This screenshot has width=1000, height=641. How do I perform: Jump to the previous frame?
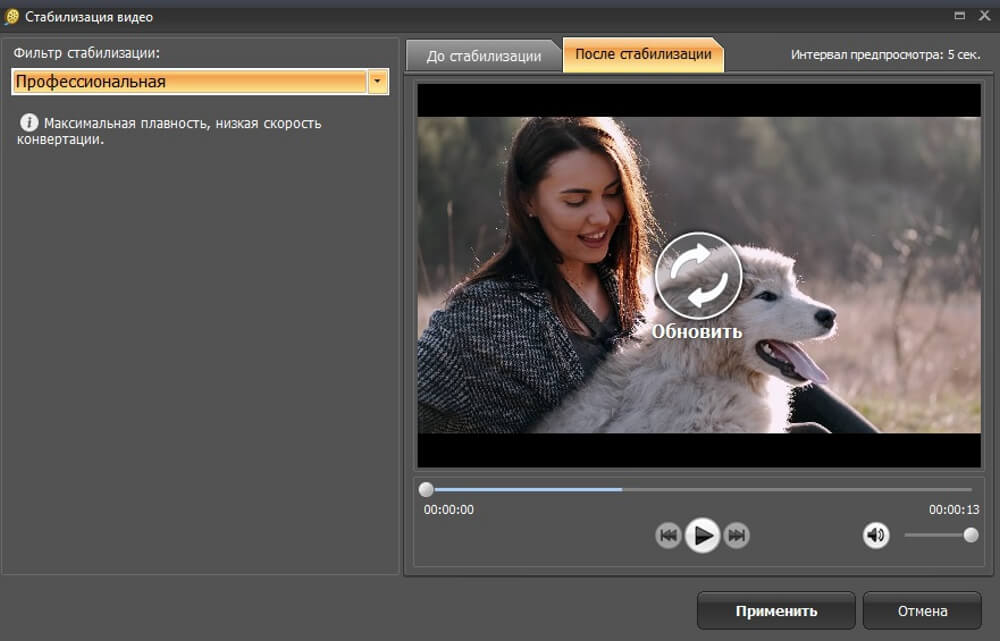pos(668,535)
